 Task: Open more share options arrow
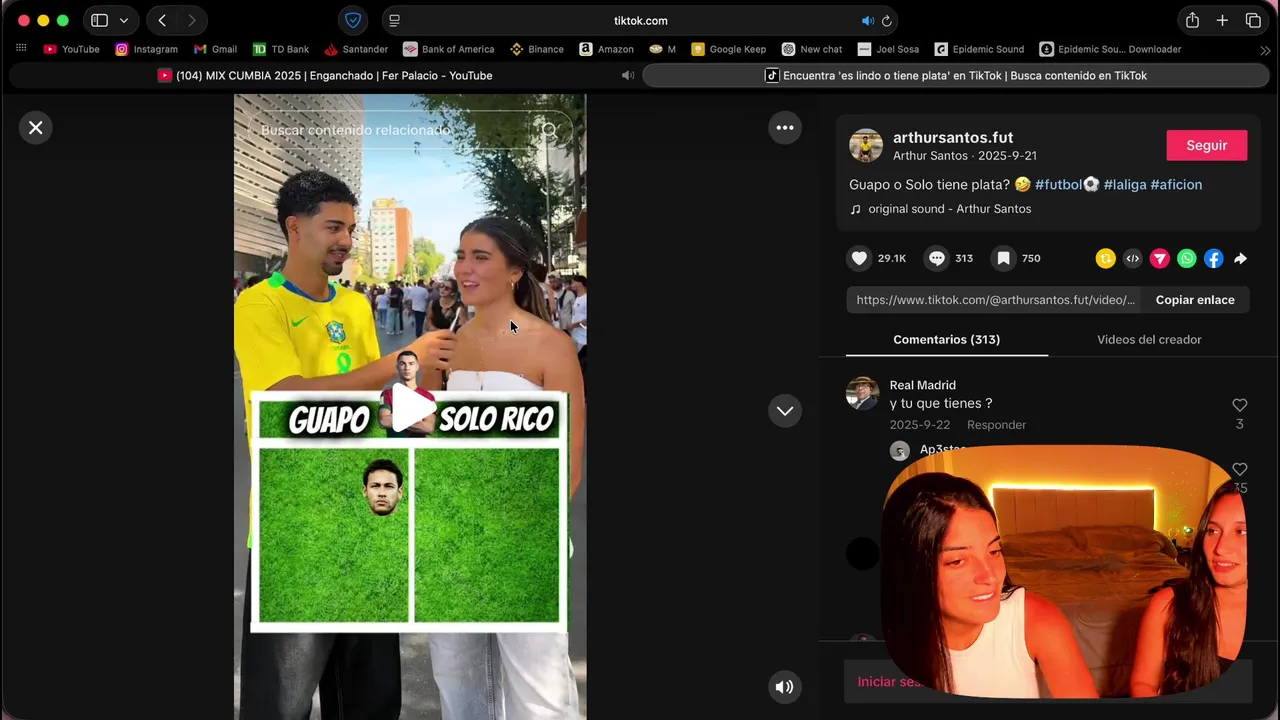(1240, 259)
